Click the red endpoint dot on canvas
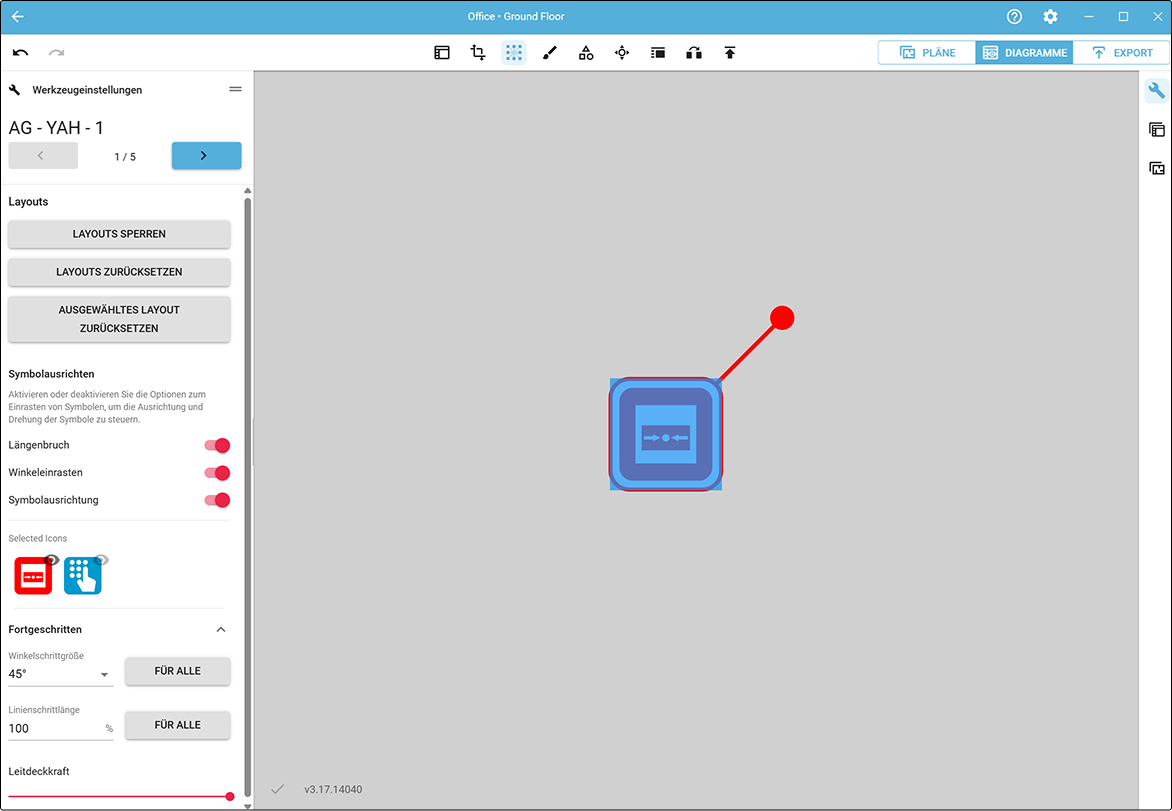Viewport: 1172px width, 811px height. click(782, 318)
